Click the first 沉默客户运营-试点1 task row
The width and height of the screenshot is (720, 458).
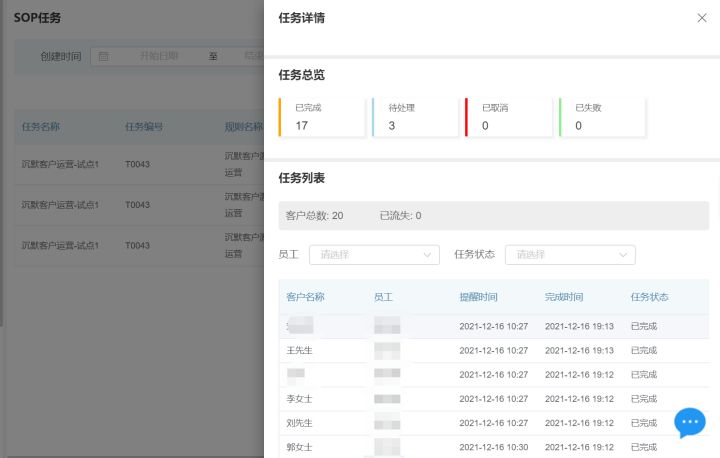click(60, 164)
